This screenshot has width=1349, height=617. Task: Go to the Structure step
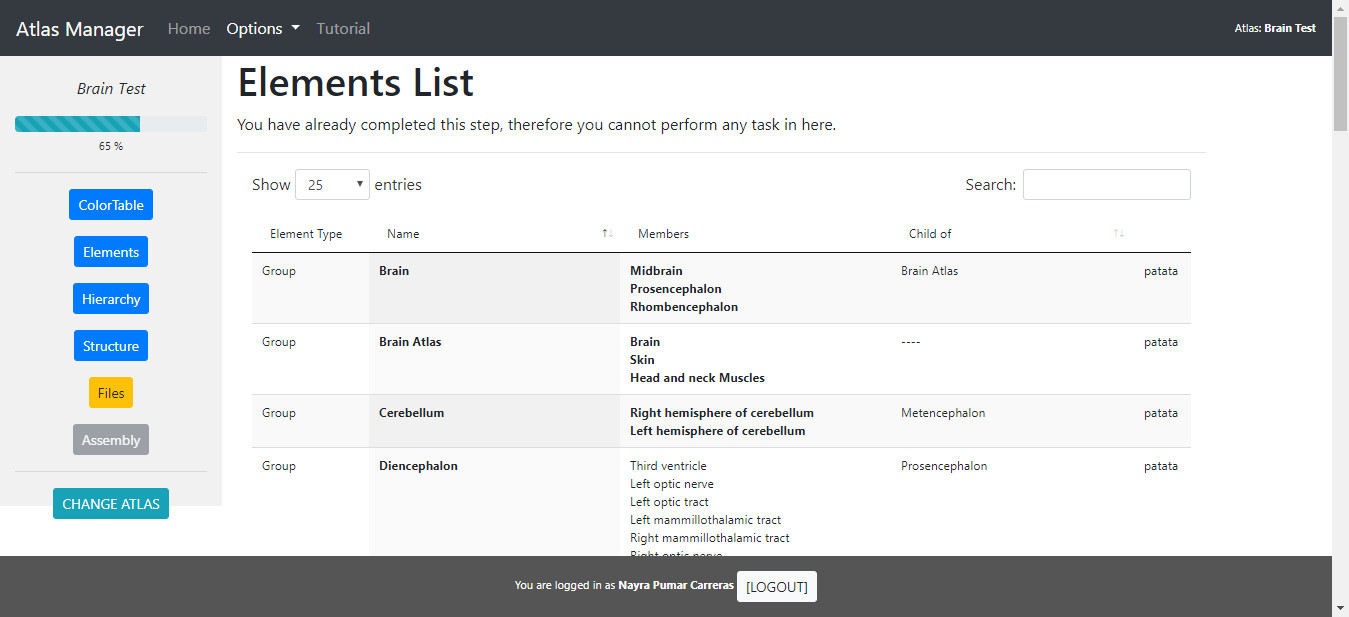111,346
